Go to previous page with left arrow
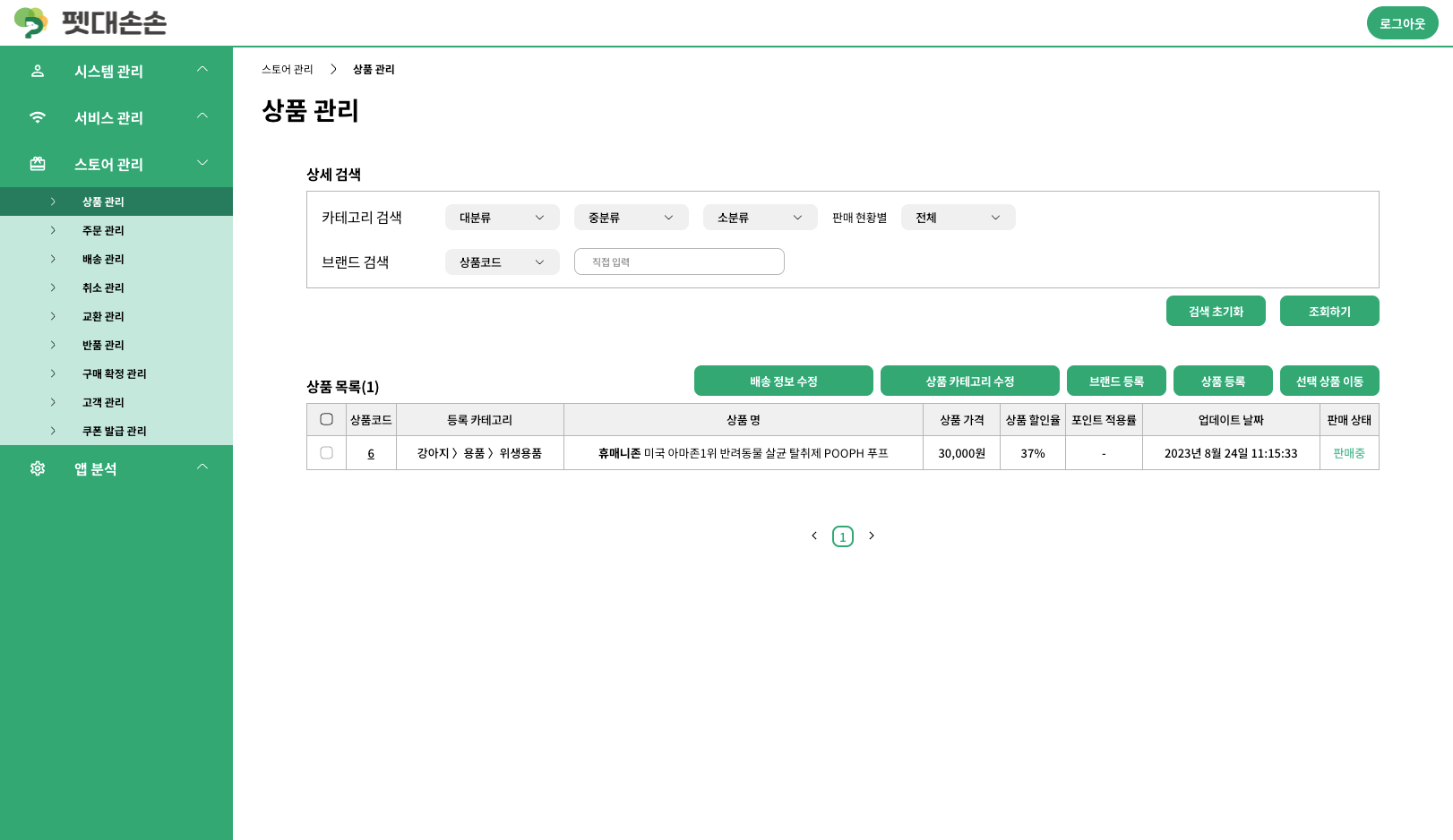This screenshot has width=1453, height=840. pyautogui.click(x=814, y=536)
